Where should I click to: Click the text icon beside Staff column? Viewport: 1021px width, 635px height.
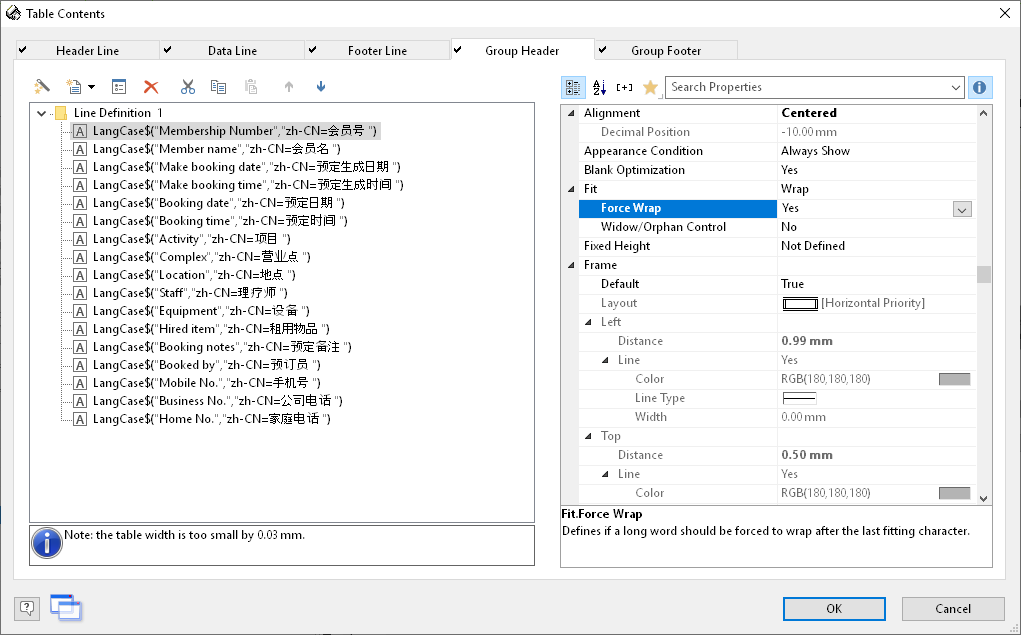(80, 293)
